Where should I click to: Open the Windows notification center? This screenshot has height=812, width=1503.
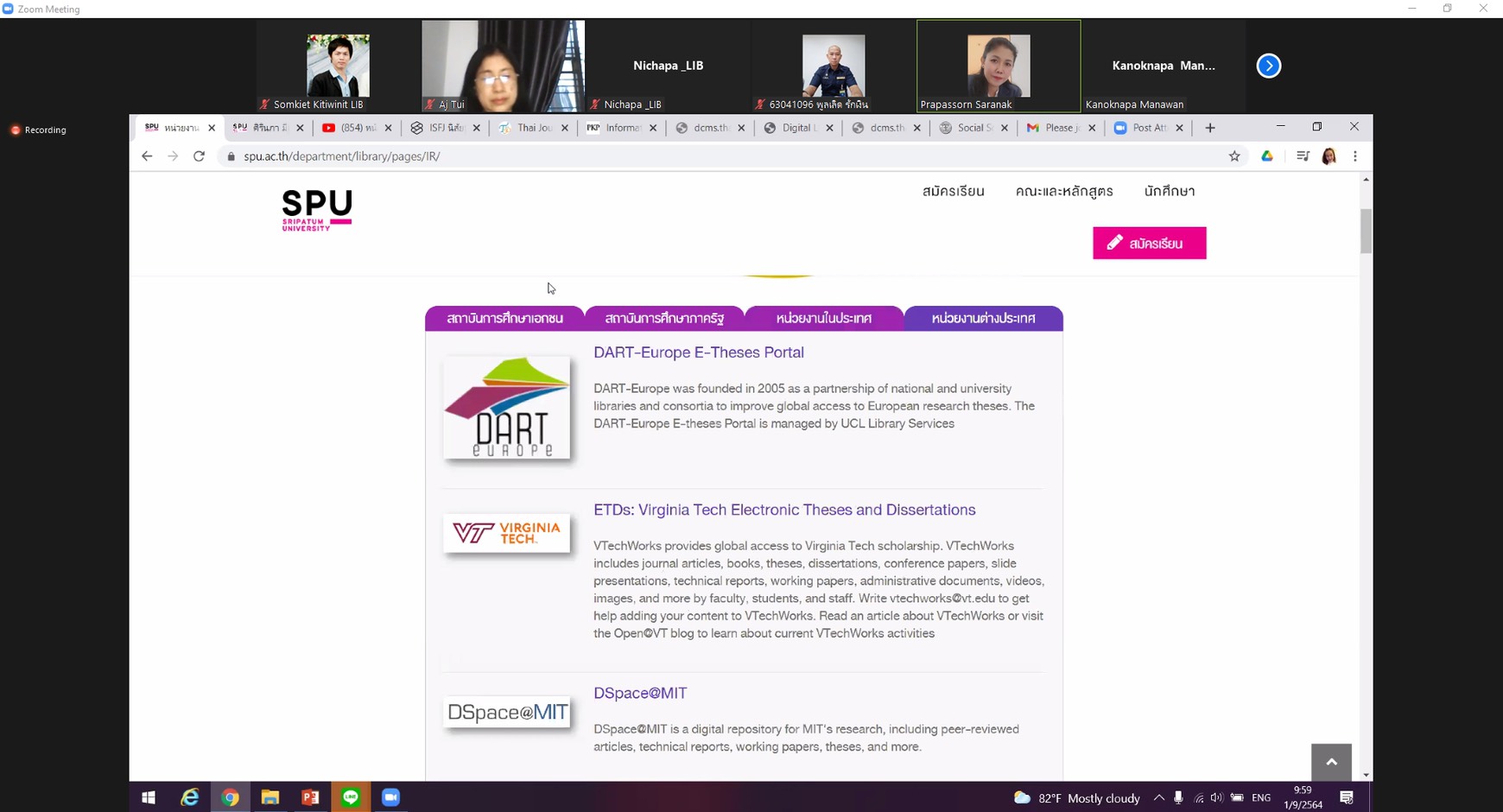[1347, 798]
